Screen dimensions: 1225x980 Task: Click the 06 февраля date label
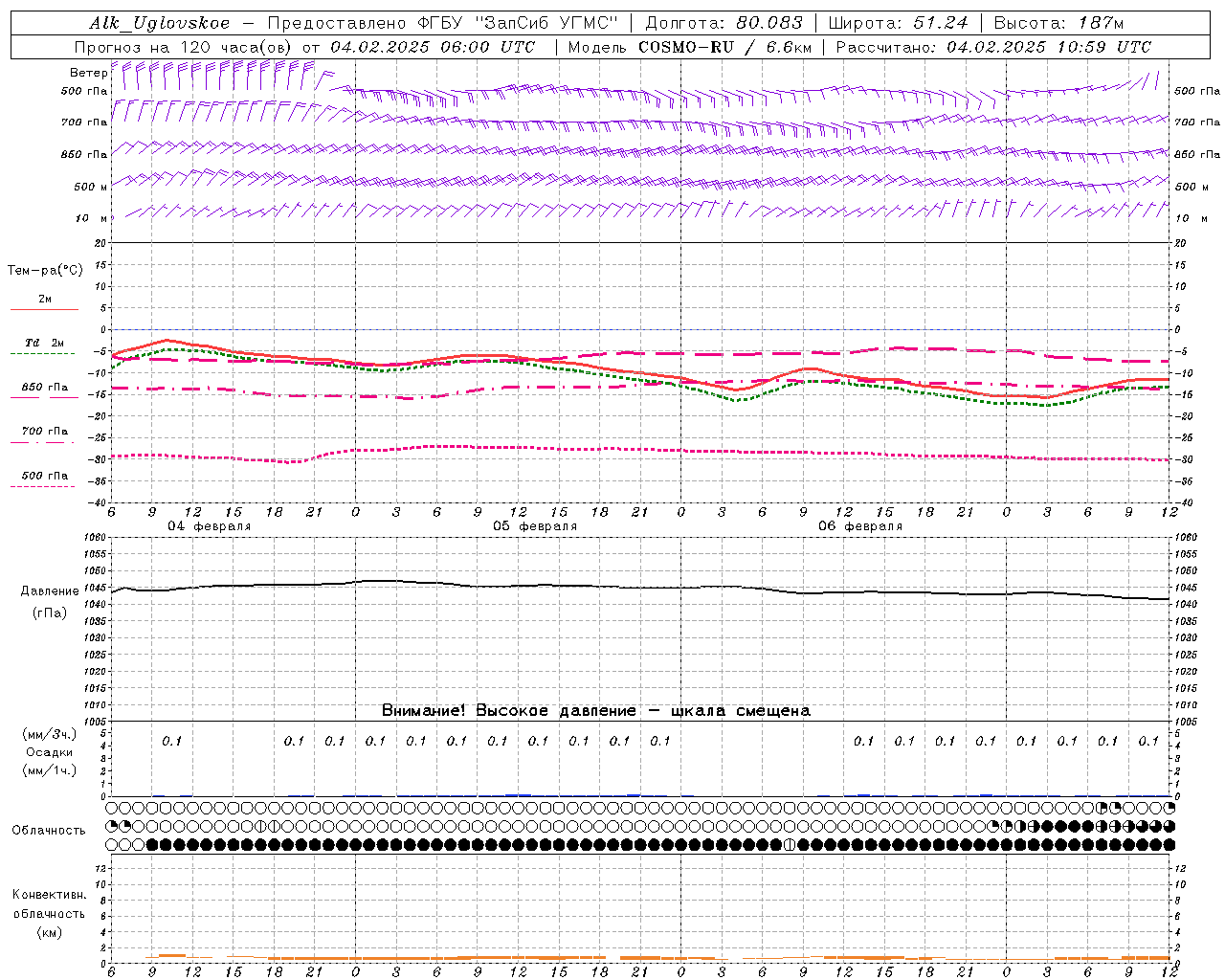(x=860, y=526)
